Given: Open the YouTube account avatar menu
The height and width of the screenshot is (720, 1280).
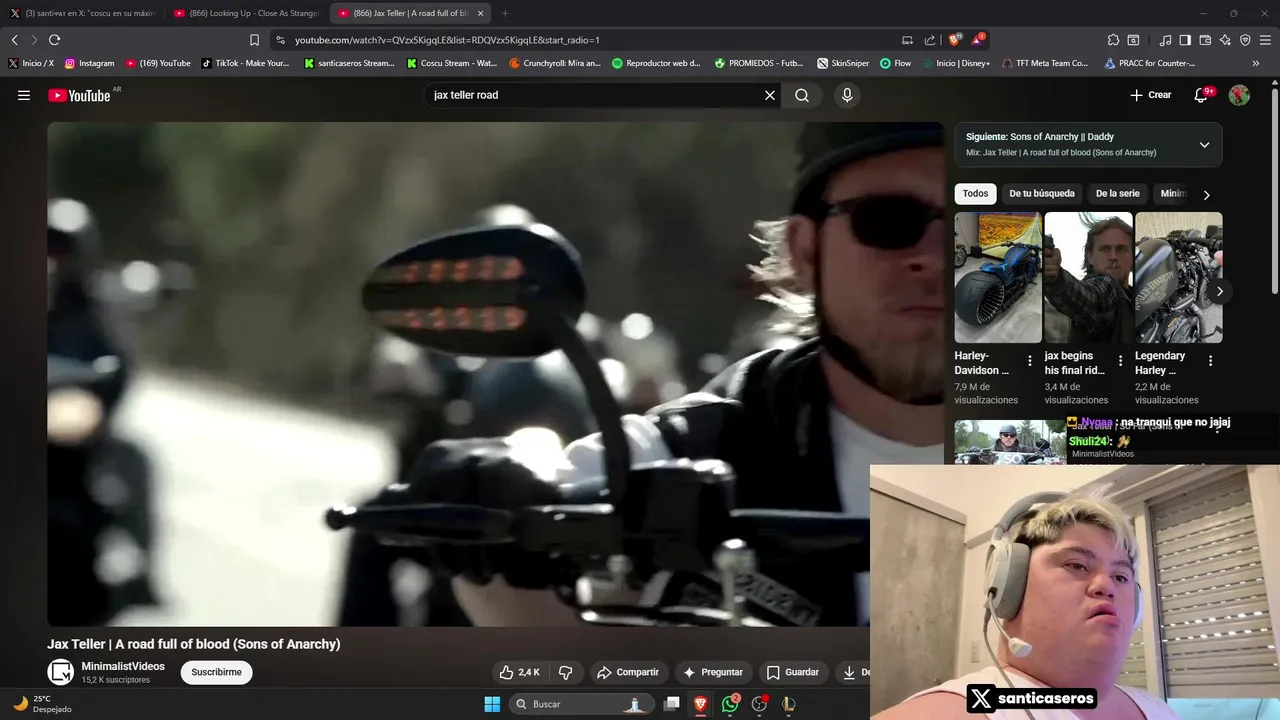Looking at the screenshot, I should coord(1239,95).
